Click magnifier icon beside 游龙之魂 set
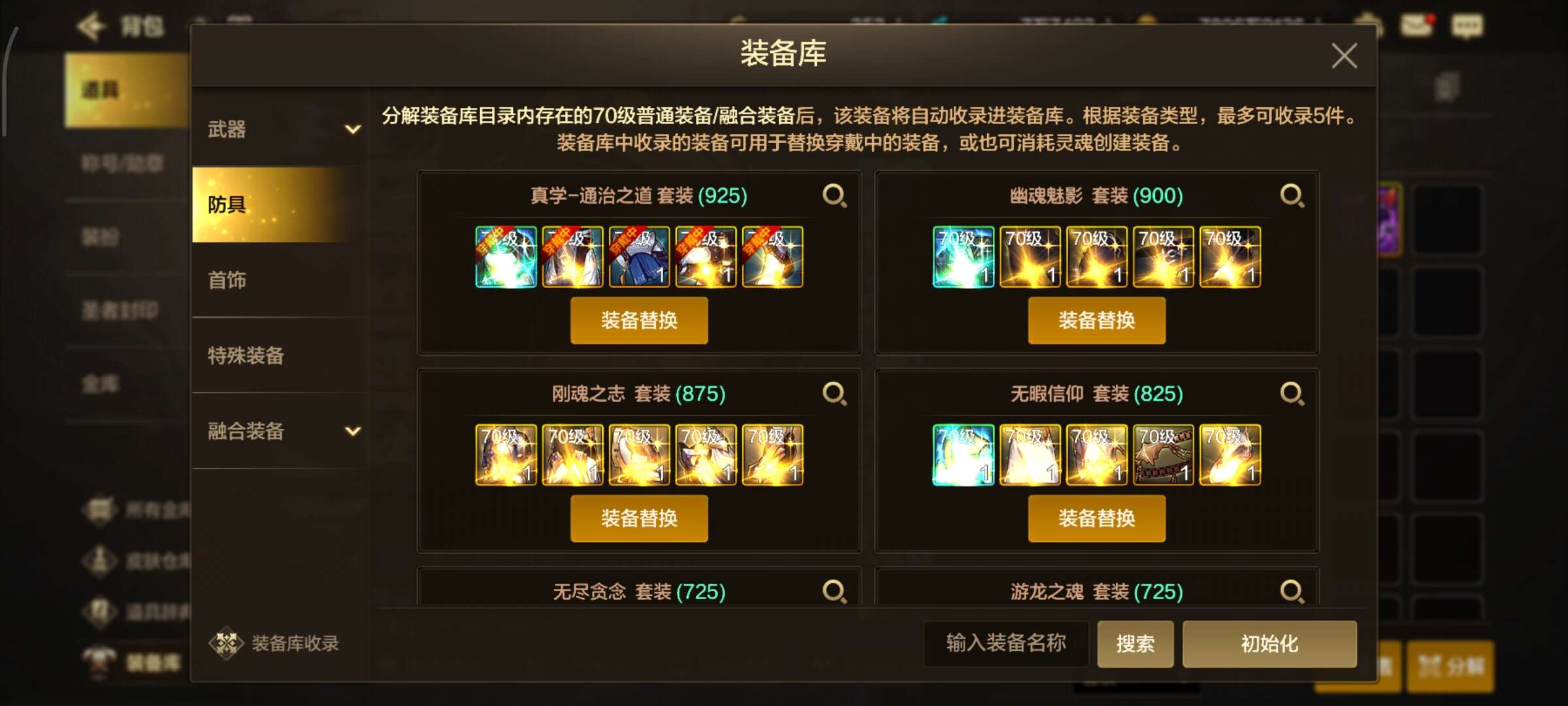The width and height of the screenshot is (1568, 706). (1292, 591)
